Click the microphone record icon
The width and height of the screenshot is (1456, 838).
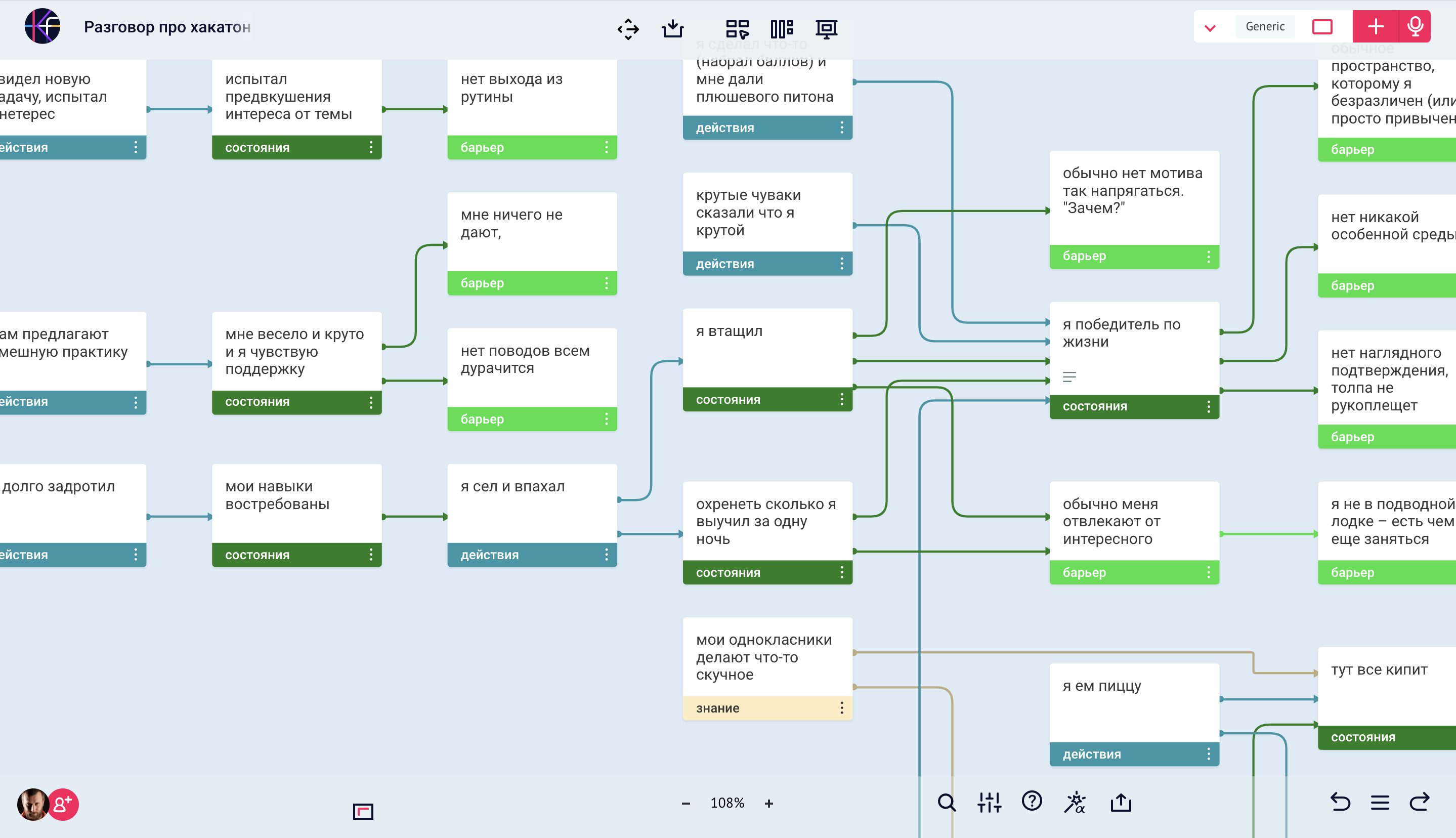pos(1415,26)
